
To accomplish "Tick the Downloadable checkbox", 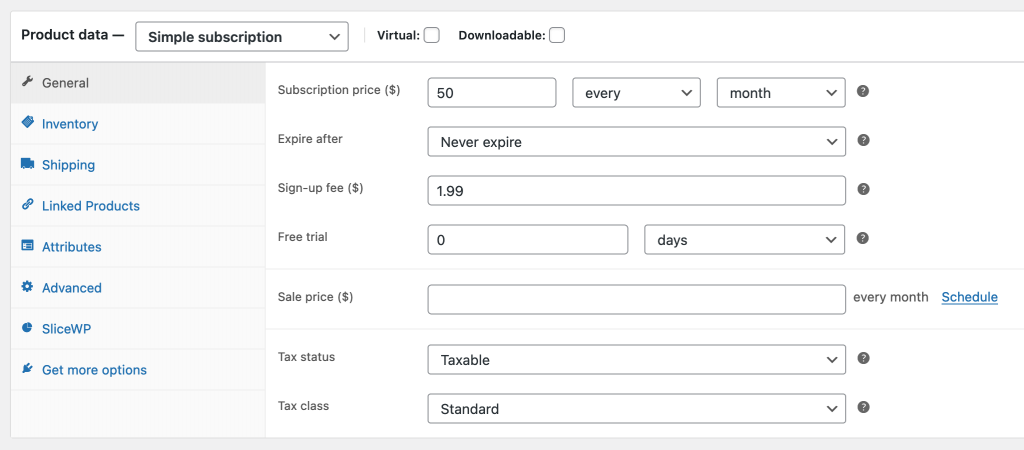I will point(556,35).
